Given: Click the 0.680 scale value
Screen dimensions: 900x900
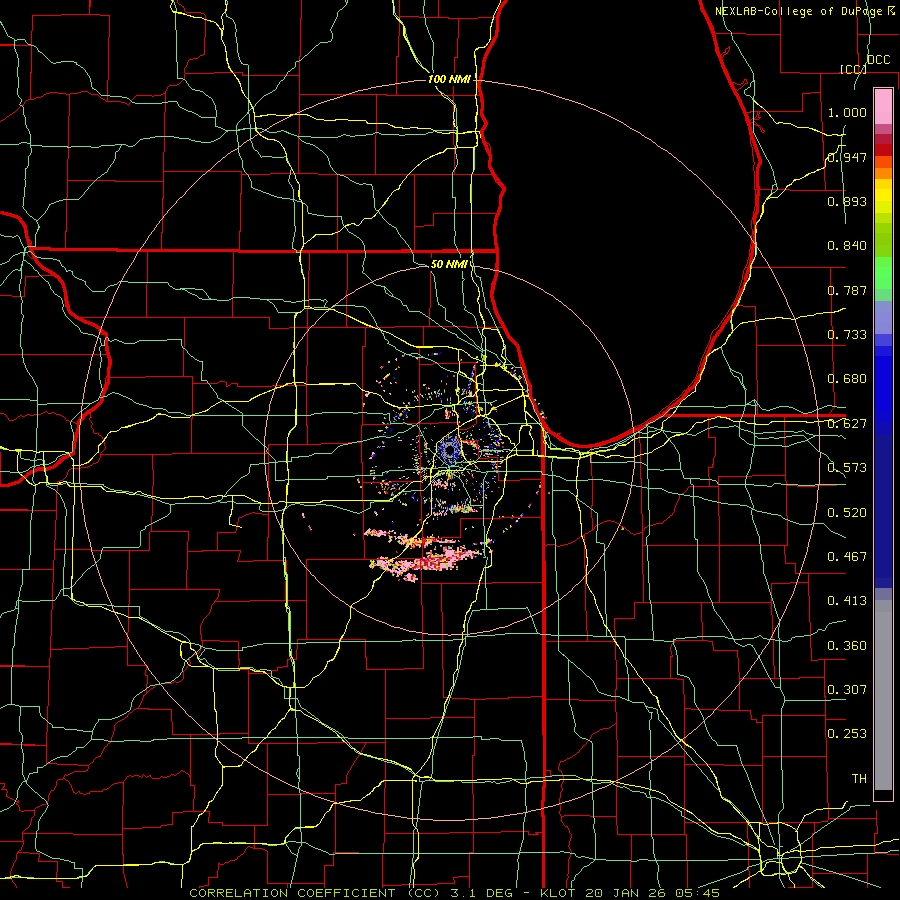Looking at the screenshot, I should coord(847,379).
